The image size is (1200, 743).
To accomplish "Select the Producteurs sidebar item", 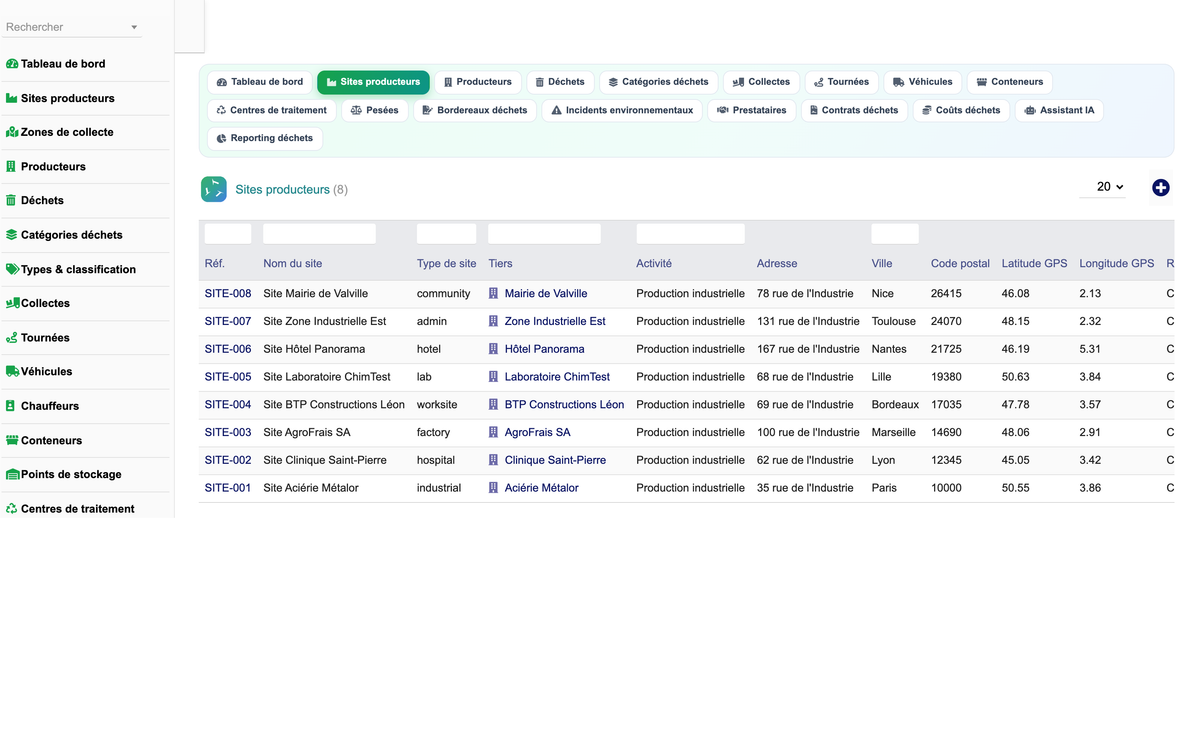I will (53, 167).
